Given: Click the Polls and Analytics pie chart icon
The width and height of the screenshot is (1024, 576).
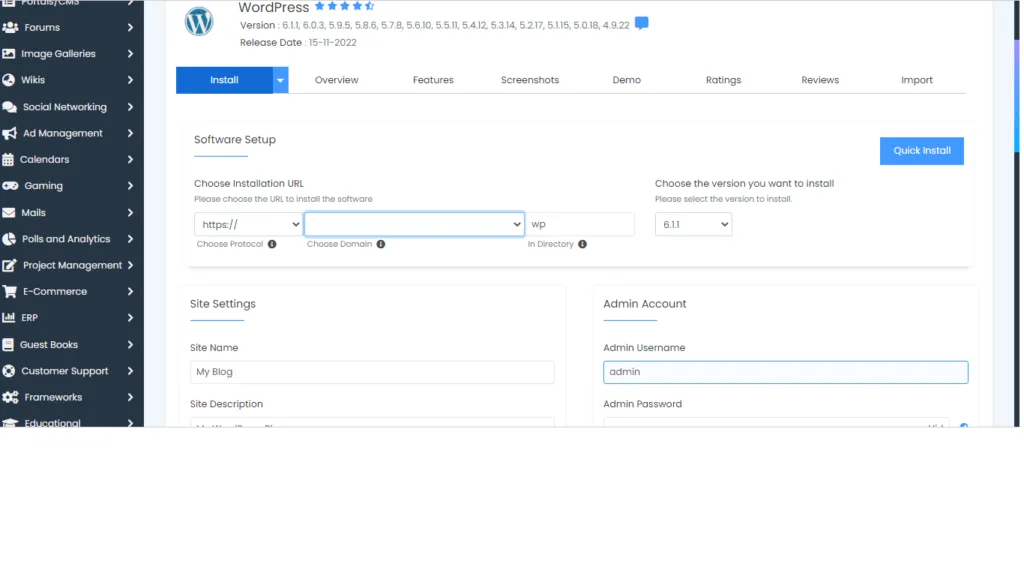Looking at the screenshot, I should coord(9,239).
